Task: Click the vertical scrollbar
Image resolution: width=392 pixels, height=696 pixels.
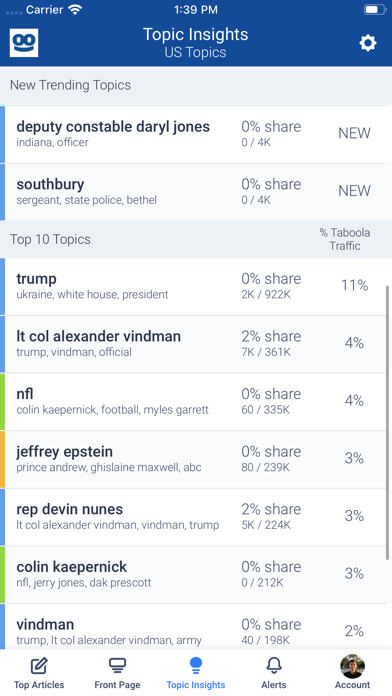Action: [x=388, y=422]
